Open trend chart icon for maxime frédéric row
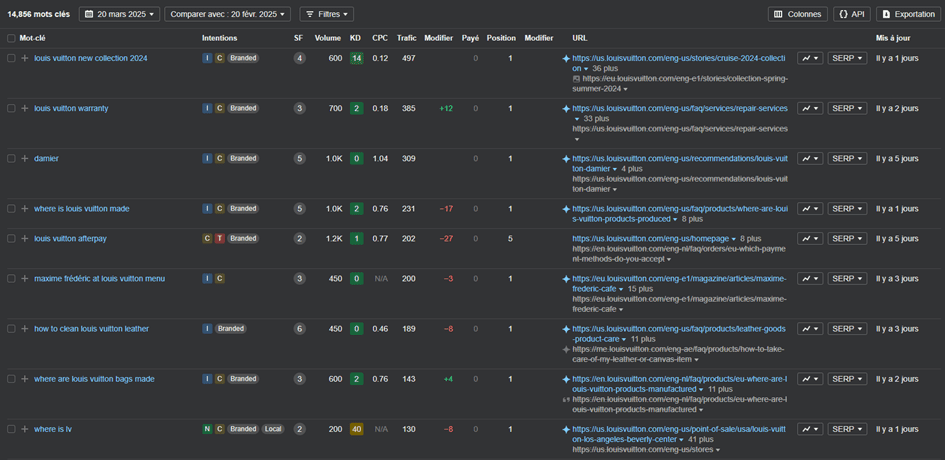 [x=810, y=279]
